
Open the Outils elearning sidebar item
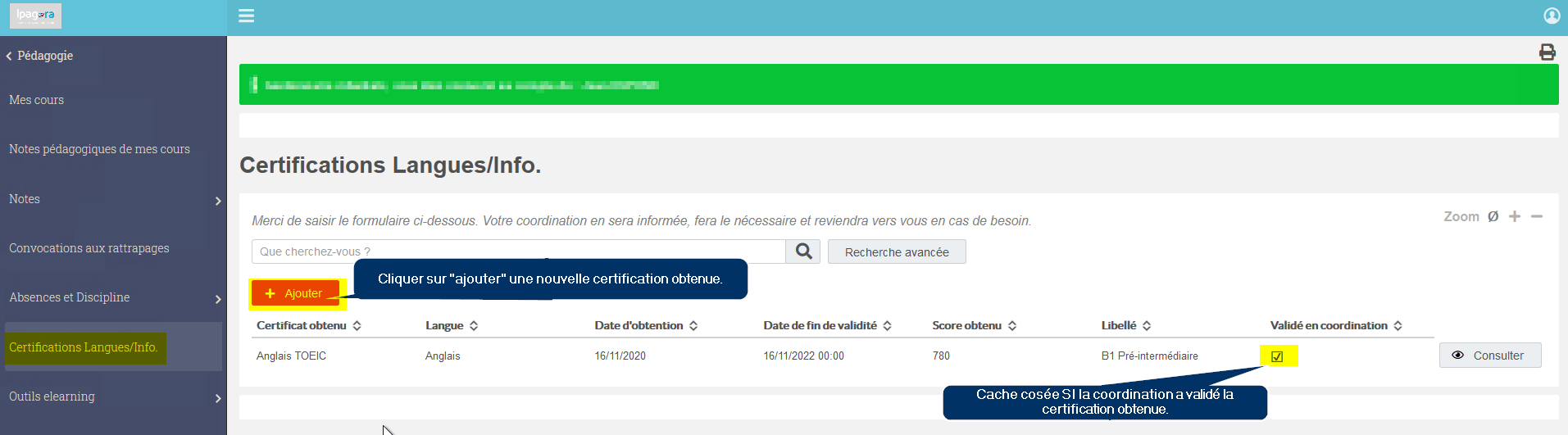(52, 396)
